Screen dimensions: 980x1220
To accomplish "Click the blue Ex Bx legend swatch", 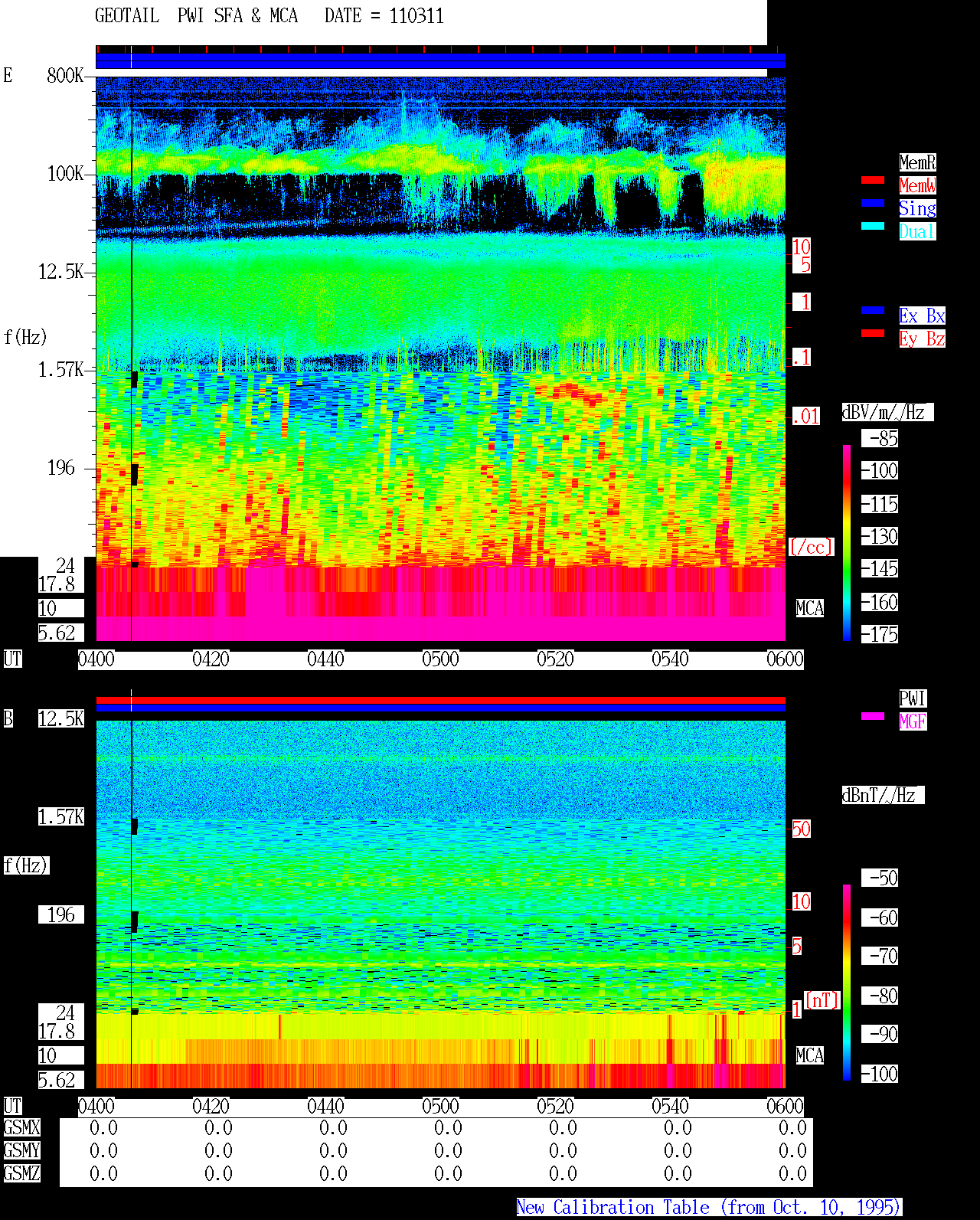I will (873, 310).
